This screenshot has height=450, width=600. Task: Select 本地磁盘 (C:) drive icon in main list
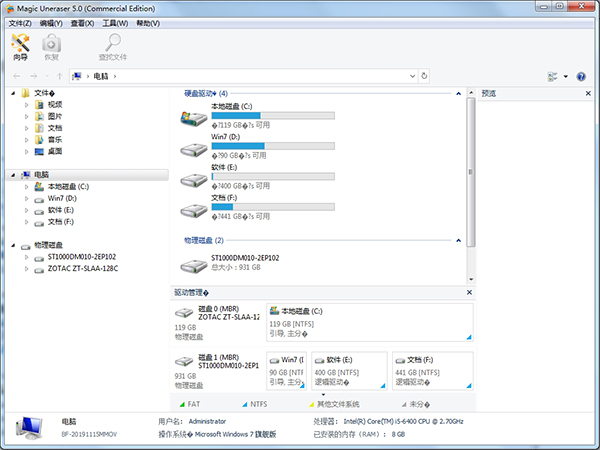pos(194,118)
